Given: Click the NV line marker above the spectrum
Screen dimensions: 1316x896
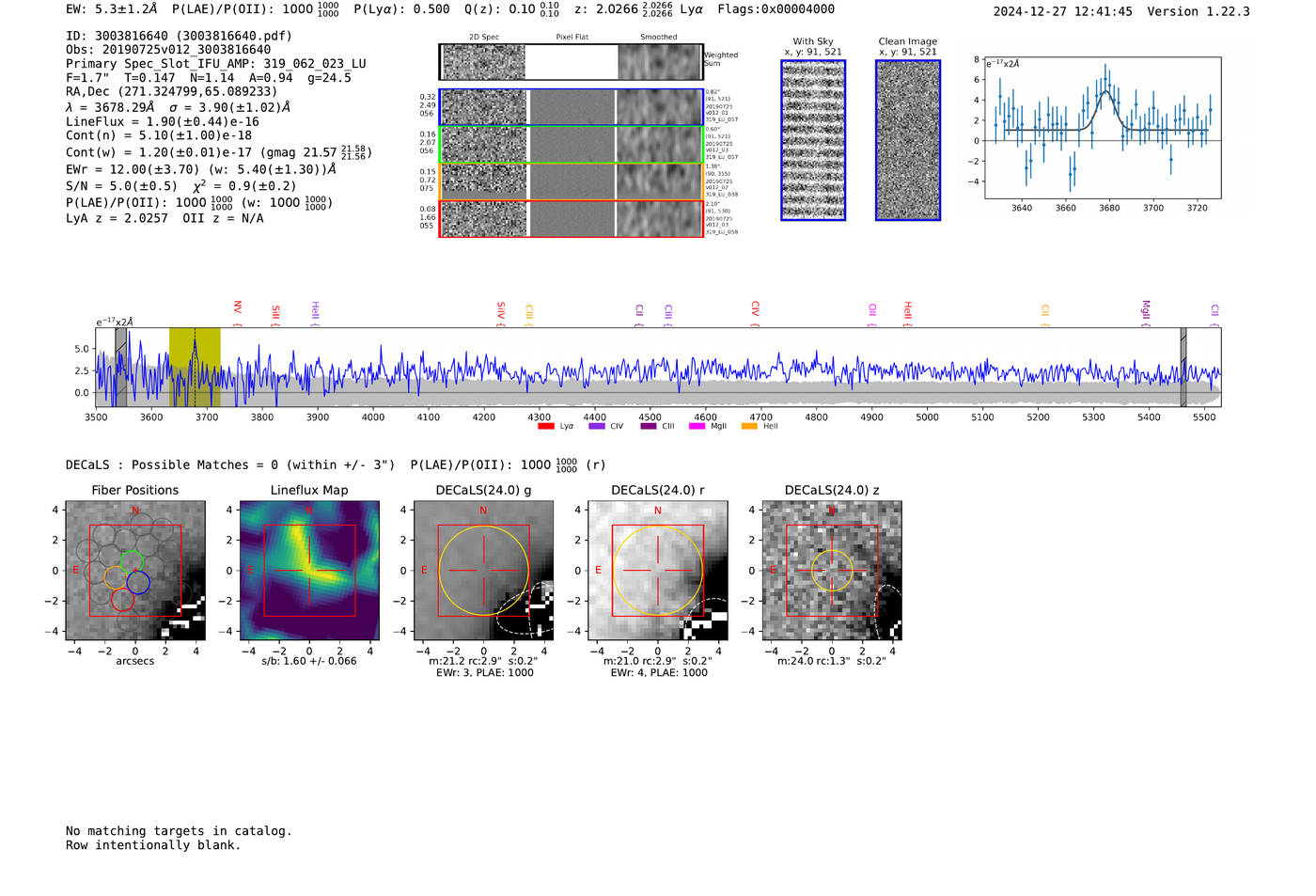Looking at the screenshot, I should click(x=238, y=312).
